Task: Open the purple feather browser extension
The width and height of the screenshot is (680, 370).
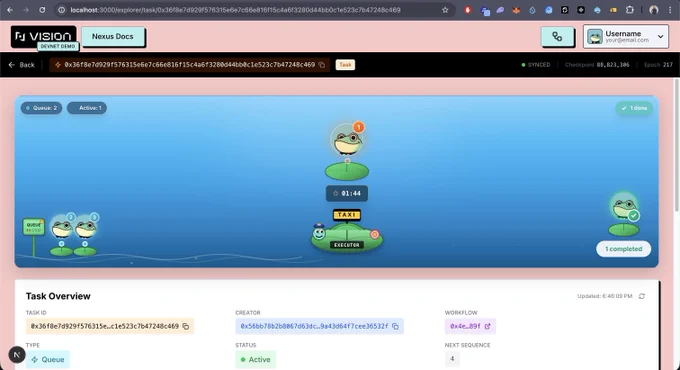Action: pyautogui.click(x=500, y=10)
